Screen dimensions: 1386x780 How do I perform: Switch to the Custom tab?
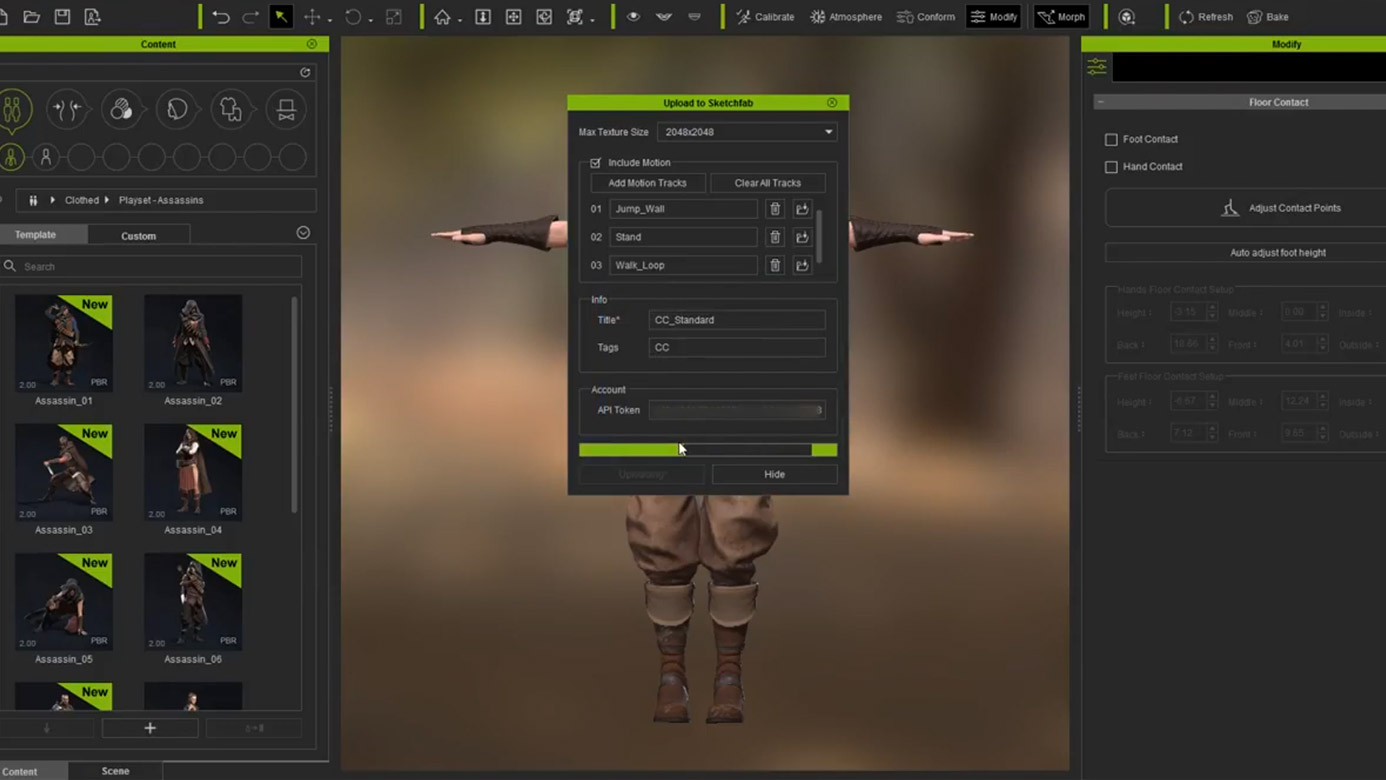point(138,236)
